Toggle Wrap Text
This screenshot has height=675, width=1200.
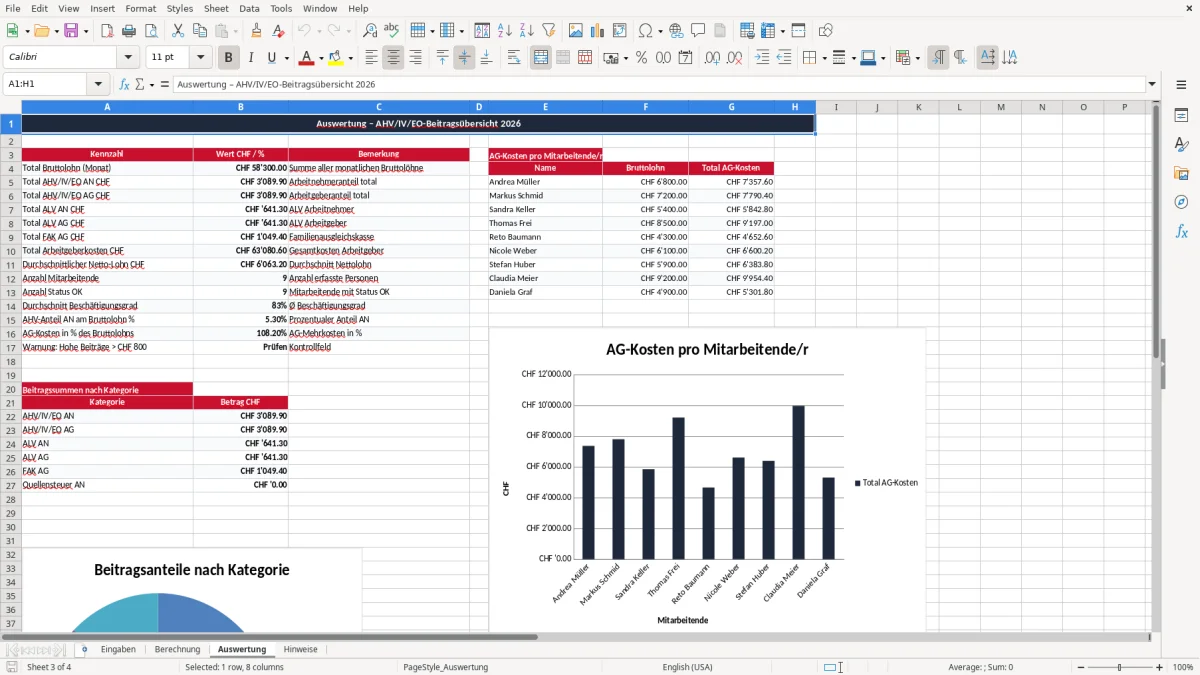pyautogui.click(x=514, y=58)
